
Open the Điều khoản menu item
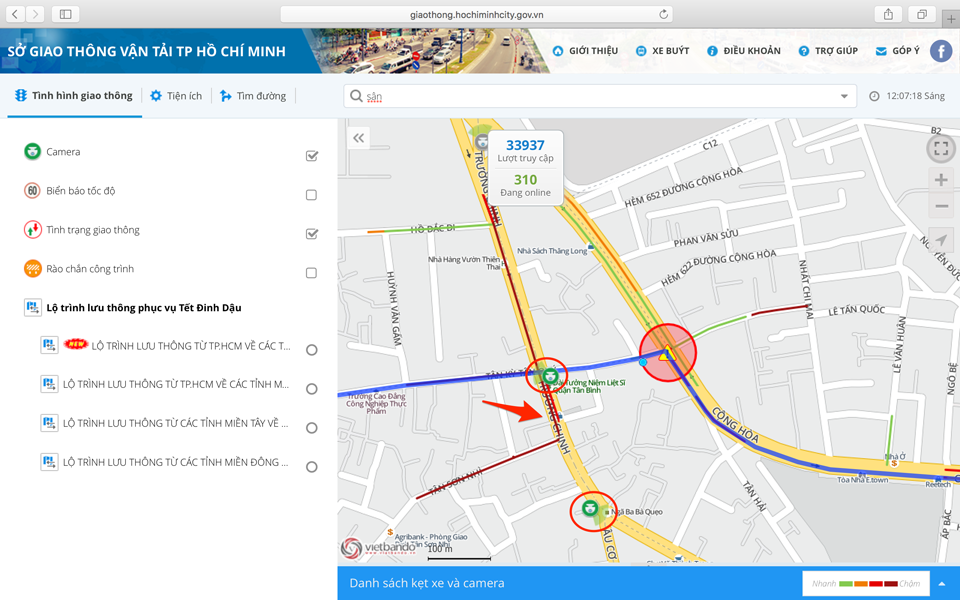coord(744,51)
